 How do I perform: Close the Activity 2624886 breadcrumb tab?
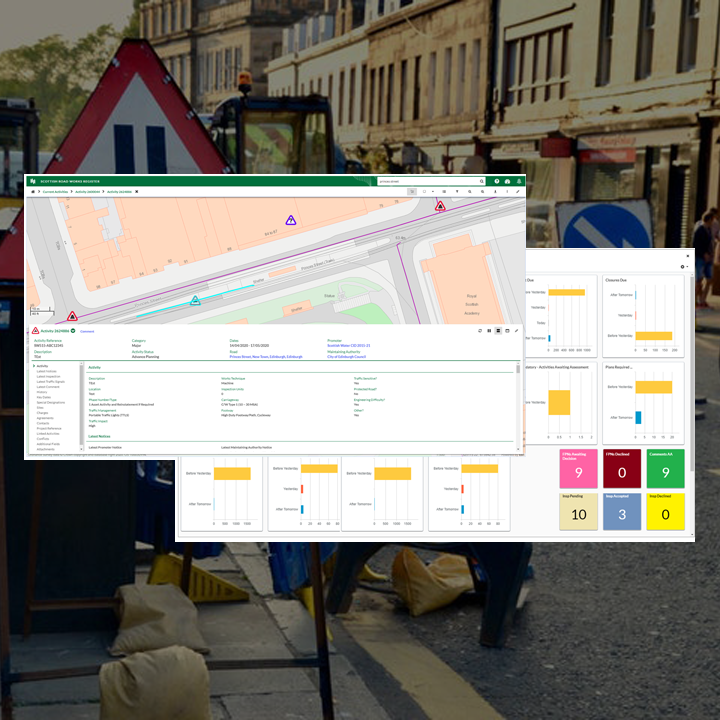[136, 190]
